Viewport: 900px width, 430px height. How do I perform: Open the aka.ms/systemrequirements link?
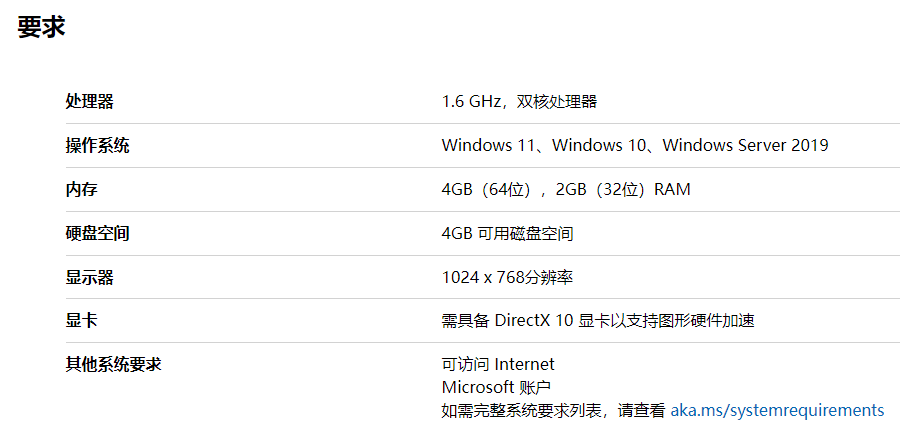pos(777,410)
